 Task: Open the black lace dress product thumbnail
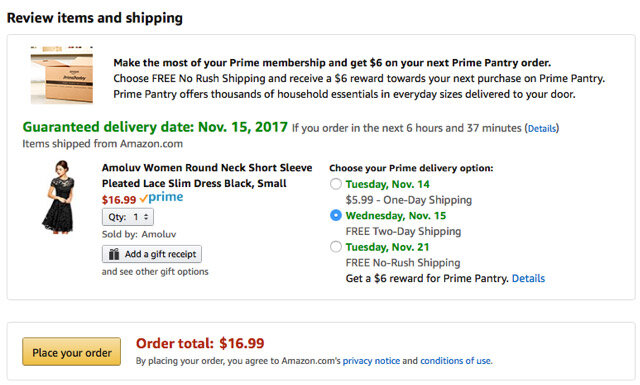[x=59, y=196]
